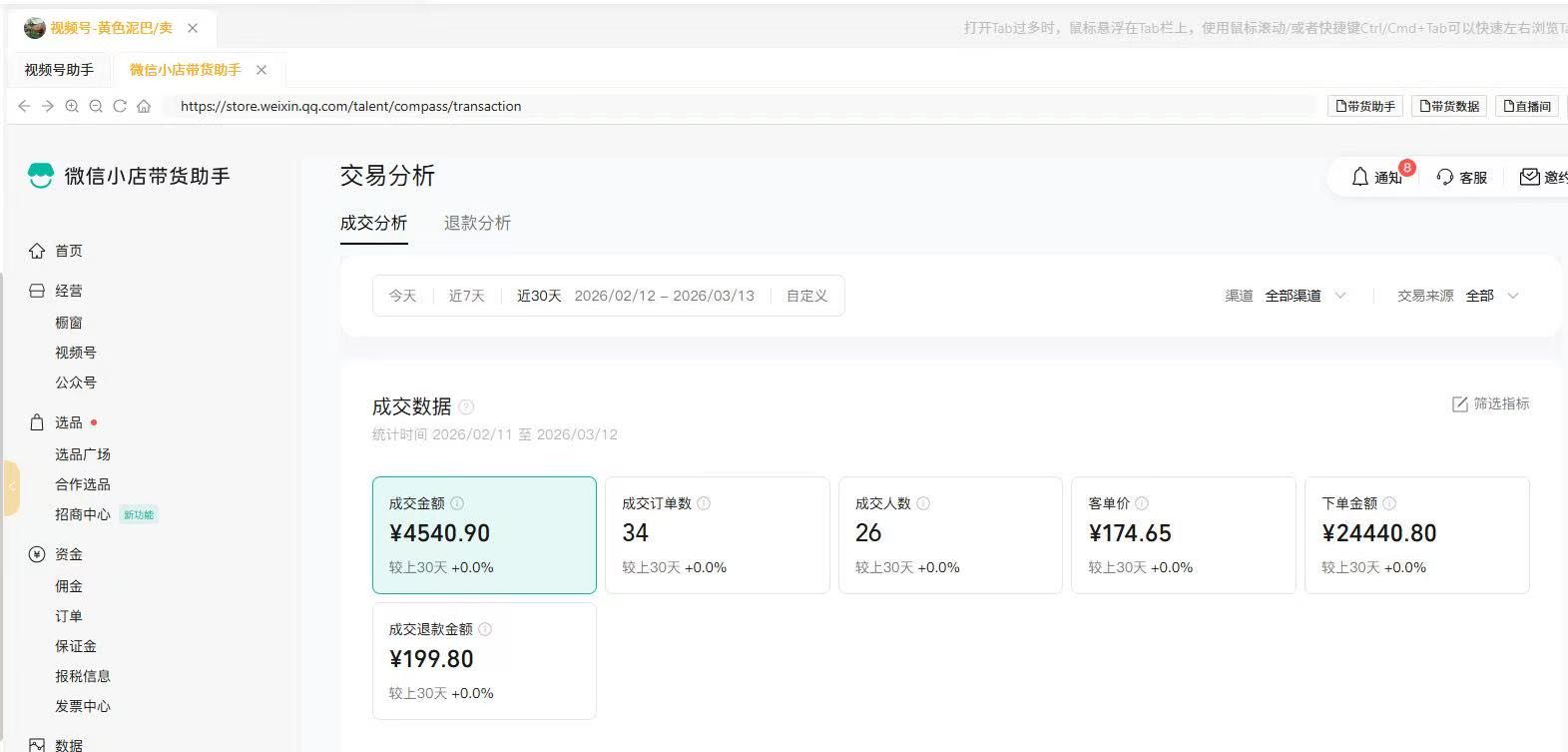Select the 近30天 time range
This screenshot has height=752, width=1568.
pos(539,296)
